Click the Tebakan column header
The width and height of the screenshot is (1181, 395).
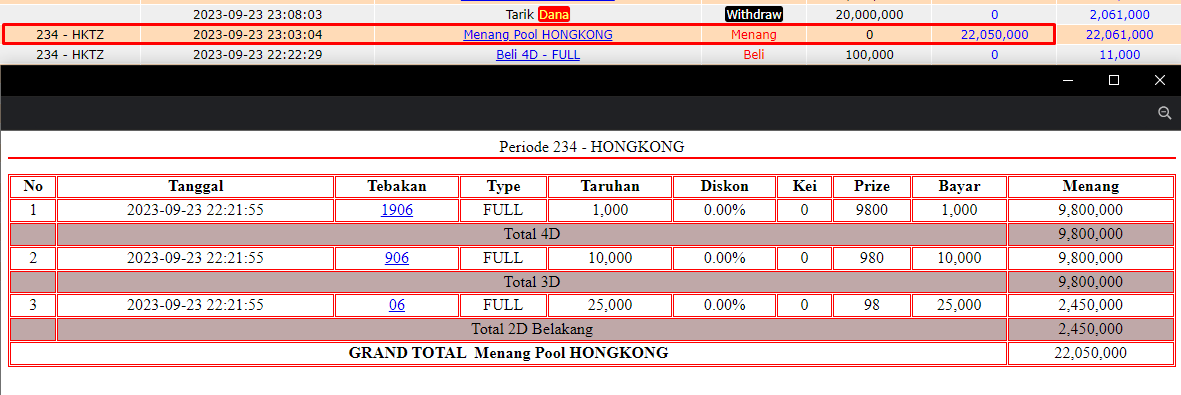pos(397,186)
